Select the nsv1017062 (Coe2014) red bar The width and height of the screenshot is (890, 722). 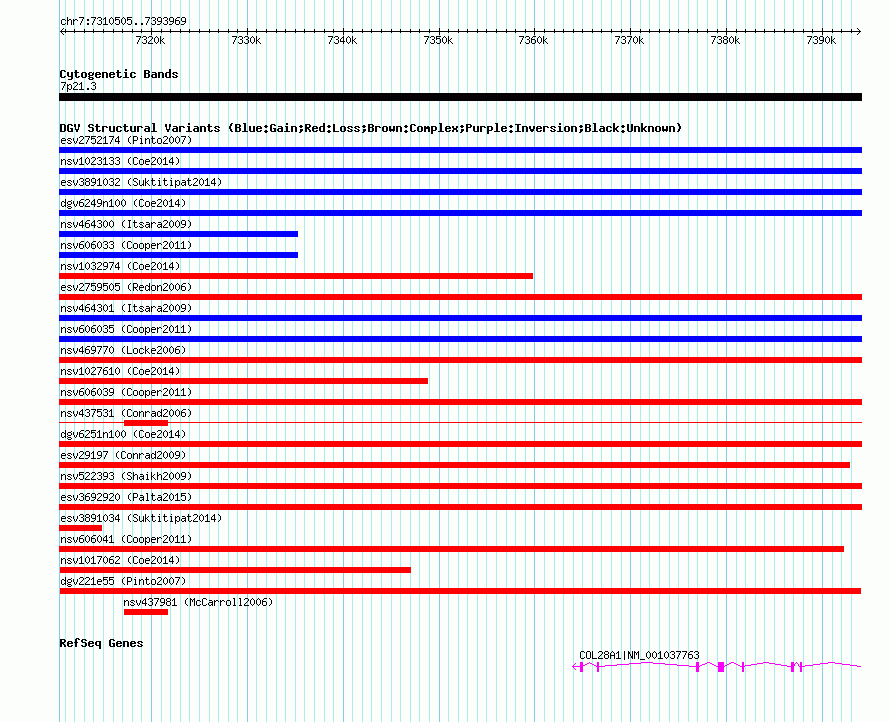point(235,570)
